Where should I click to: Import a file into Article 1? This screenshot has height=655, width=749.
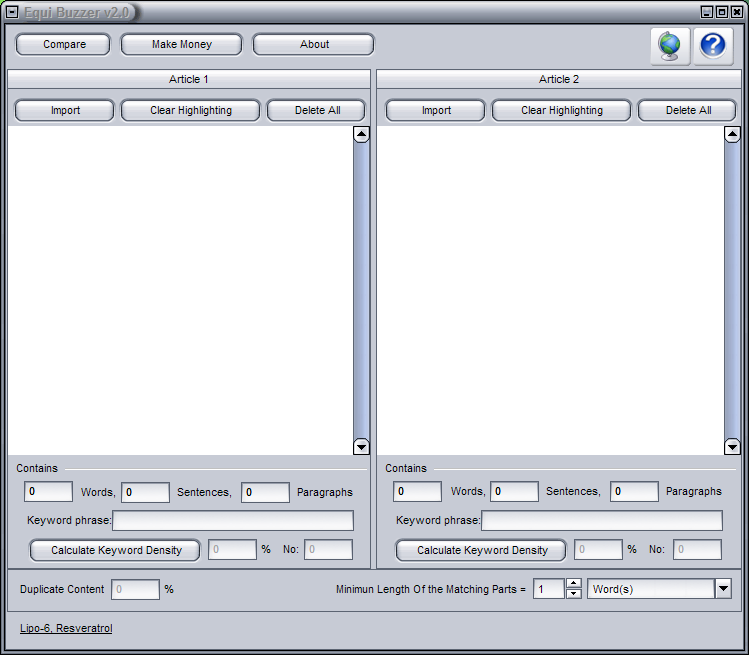(x=65, y=110)
